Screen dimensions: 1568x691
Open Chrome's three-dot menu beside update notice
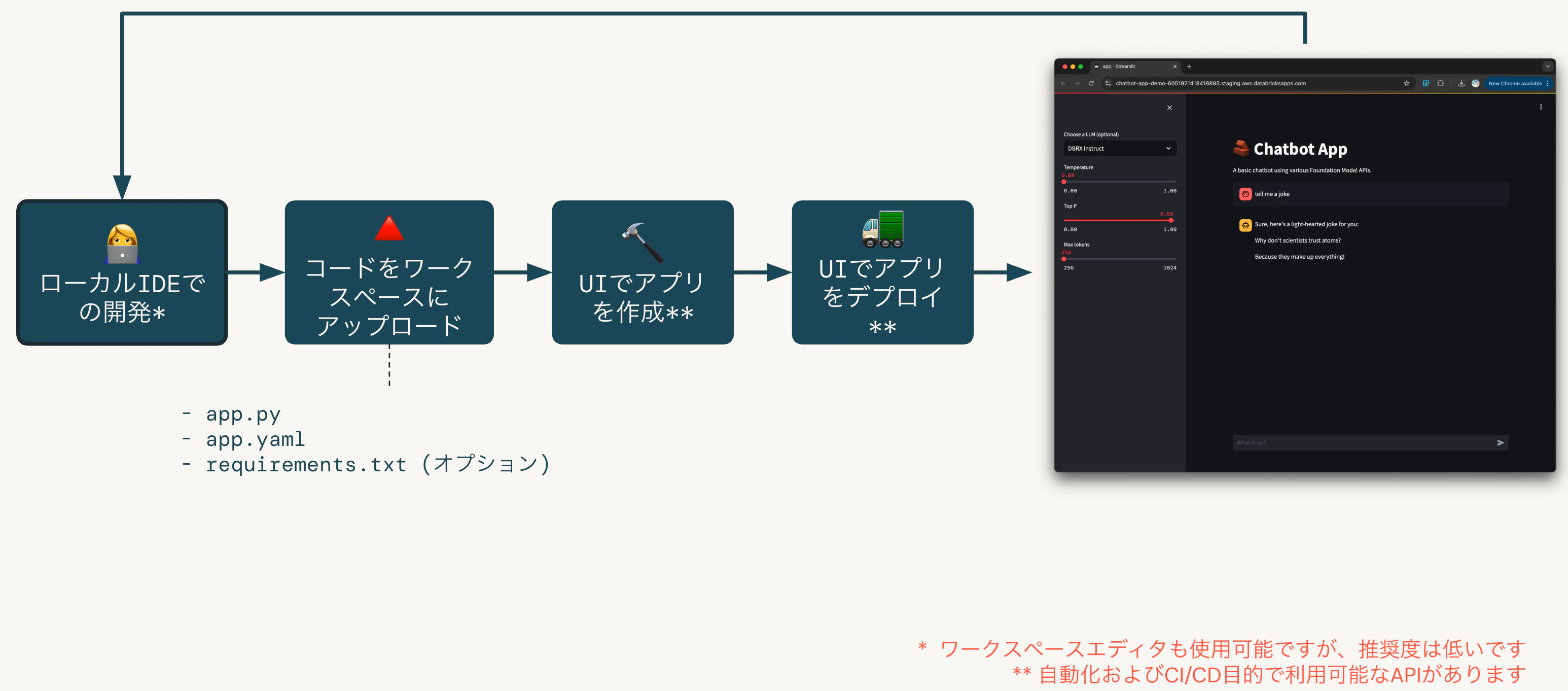click(x=1547, y=83)
